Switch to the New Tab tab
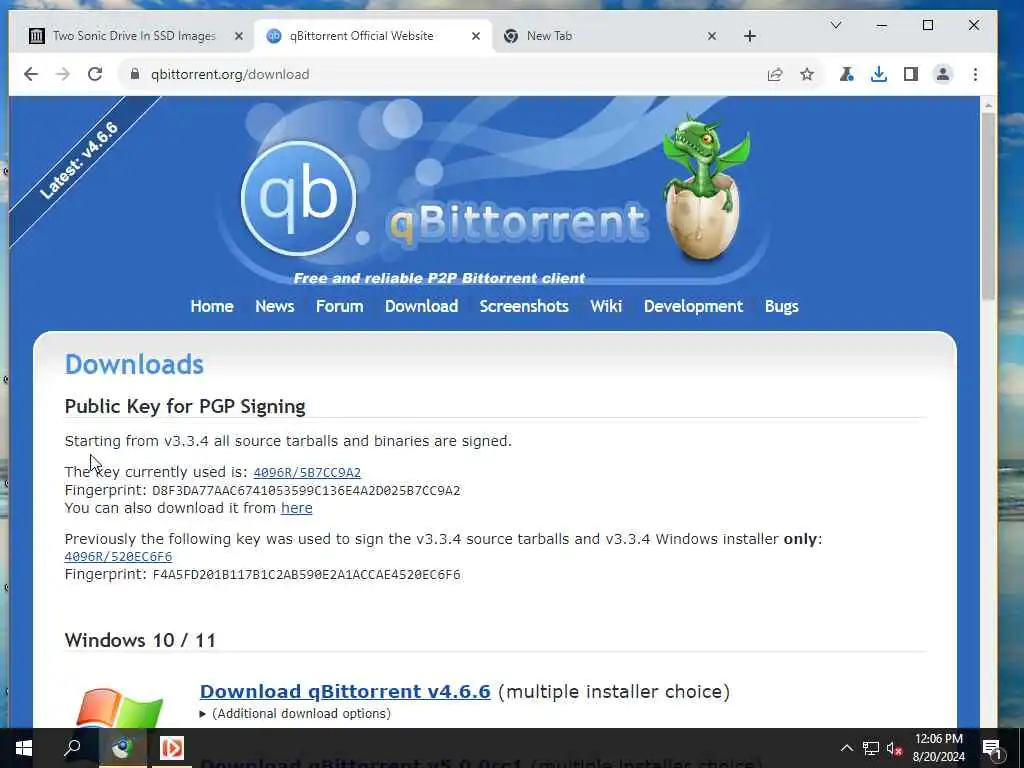 click(611, 36)
